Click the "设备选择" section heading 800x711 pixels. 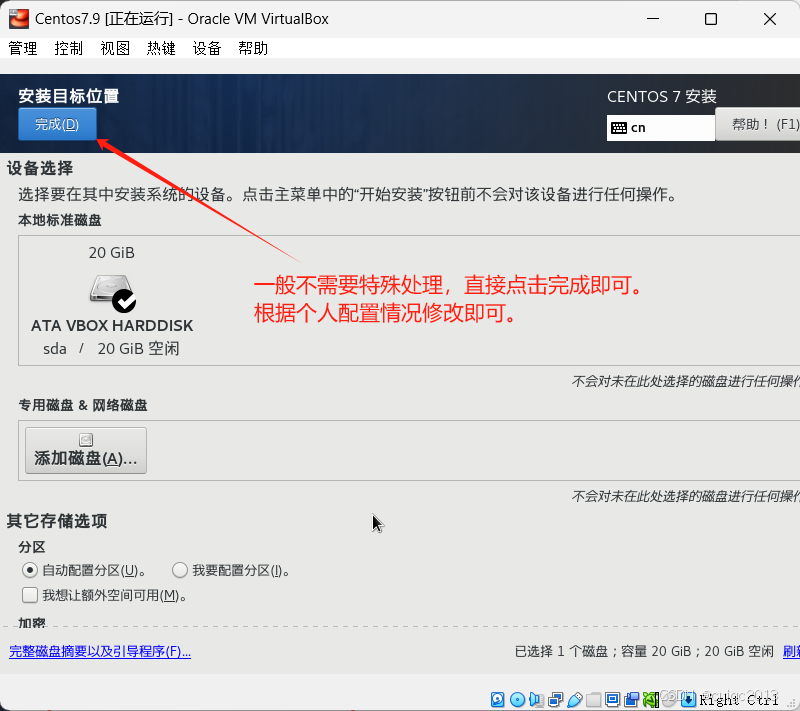tap(40, 168)
